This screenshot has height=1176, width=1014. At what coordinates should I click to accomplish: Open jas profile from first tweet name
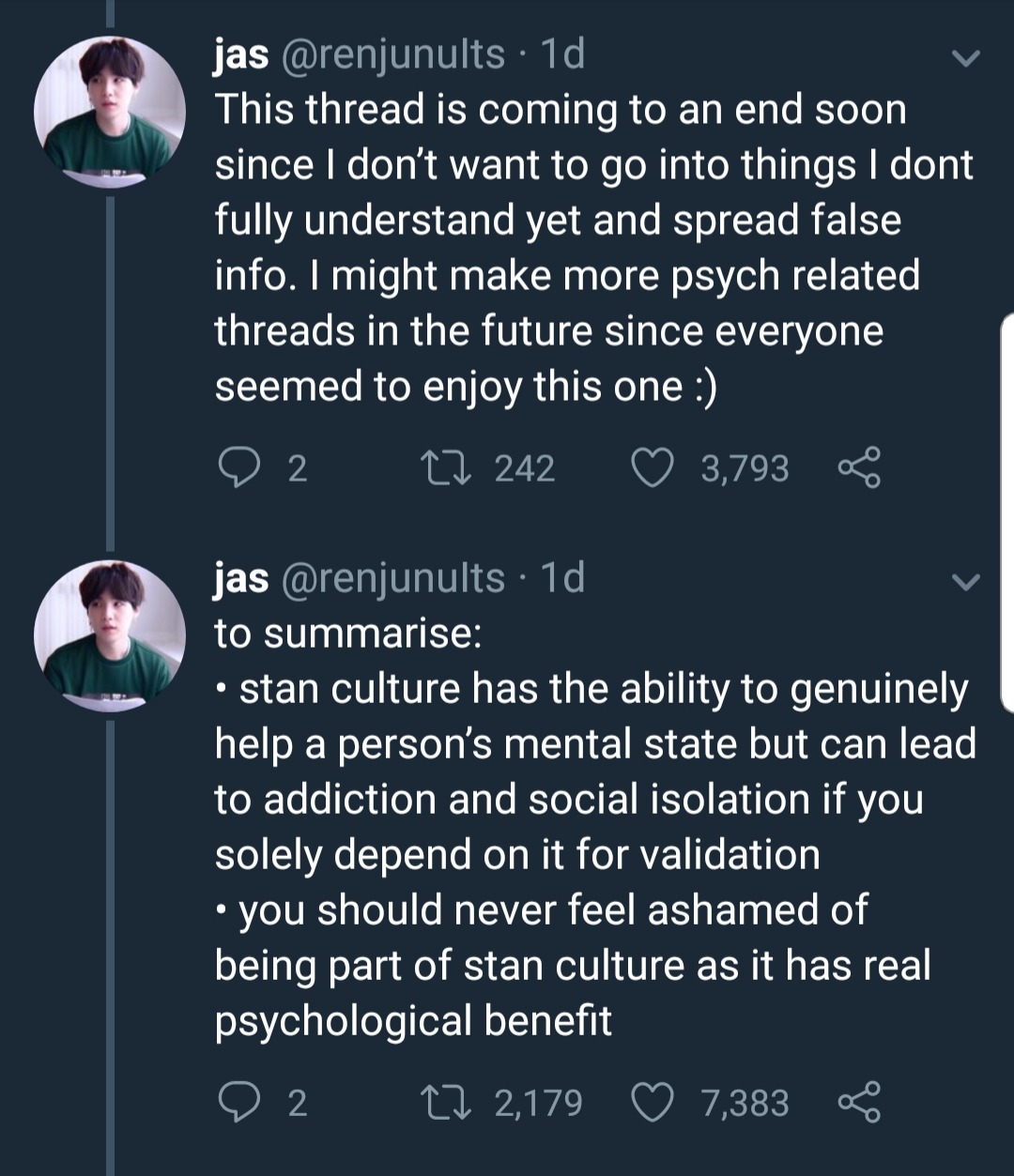241,54
